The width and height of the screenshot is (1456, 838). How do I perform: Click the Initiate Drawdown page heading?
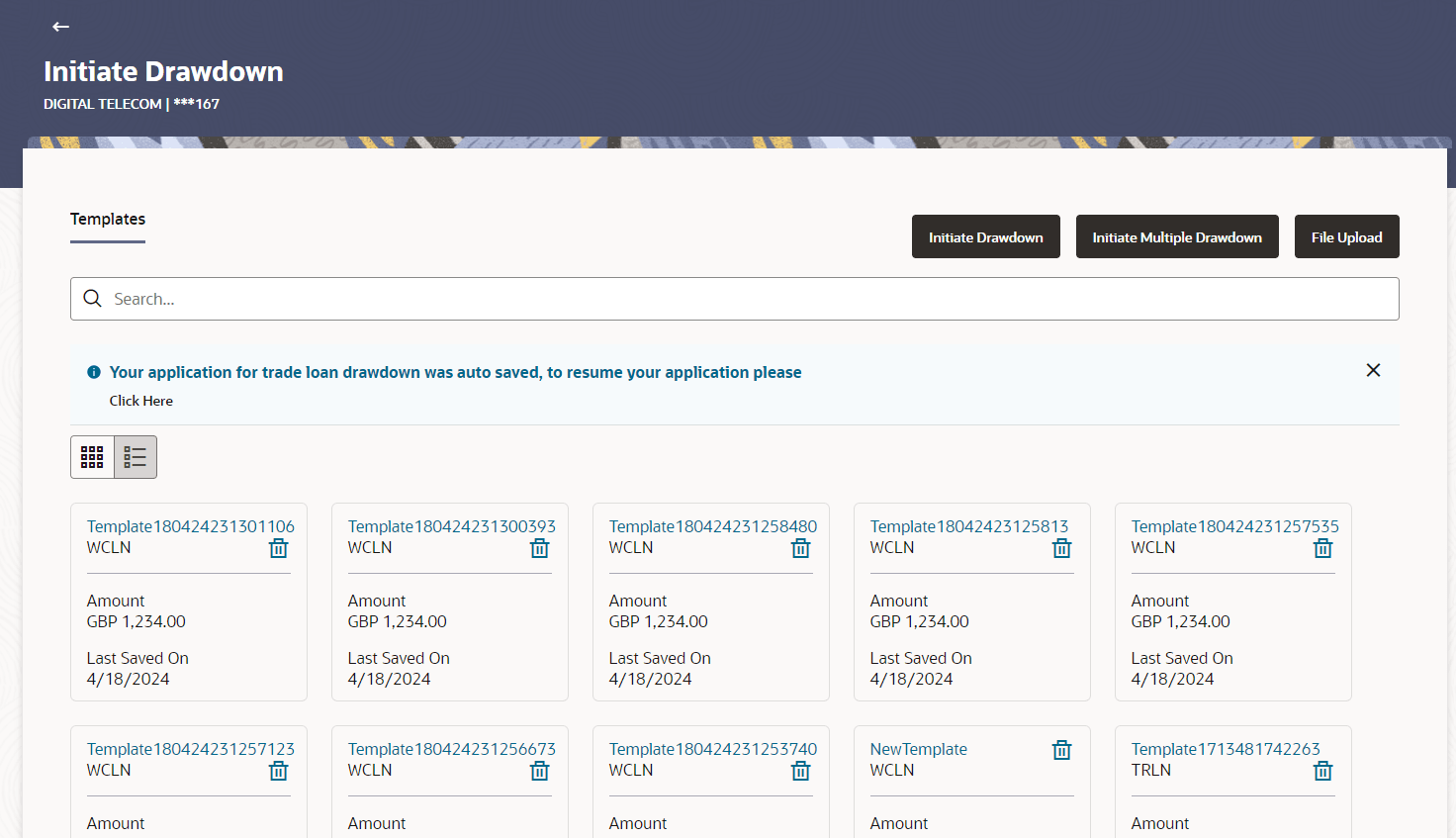tap(163, 71)
